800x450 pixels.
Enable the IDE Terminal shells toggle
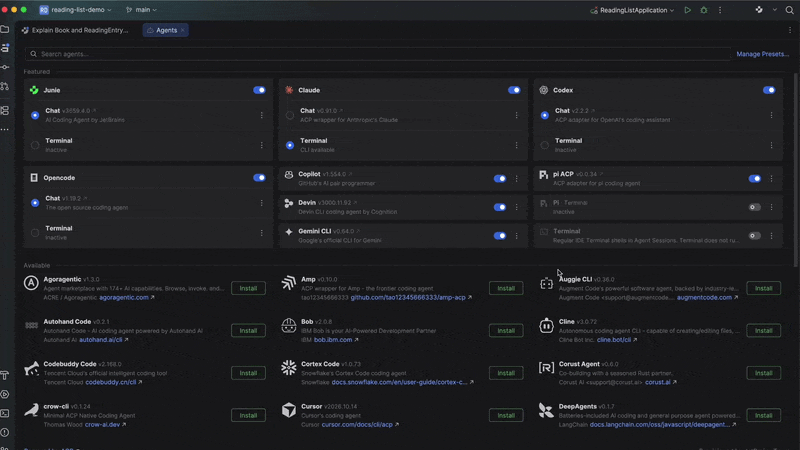tap(755, 236)
